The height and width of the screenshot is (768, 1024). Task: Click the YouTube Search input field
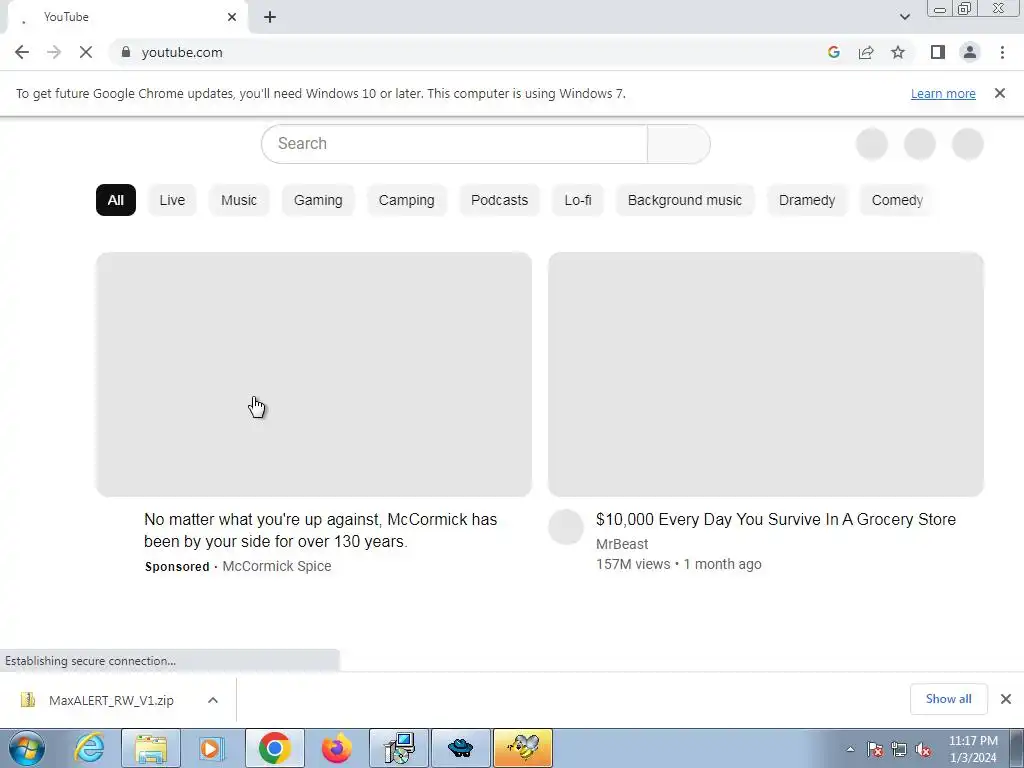coord(454,144)
